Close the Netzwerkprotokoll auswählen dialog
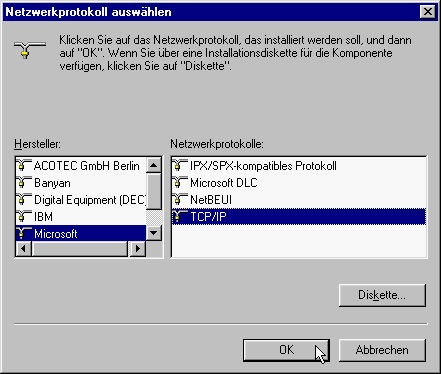 tap(428, 12)
